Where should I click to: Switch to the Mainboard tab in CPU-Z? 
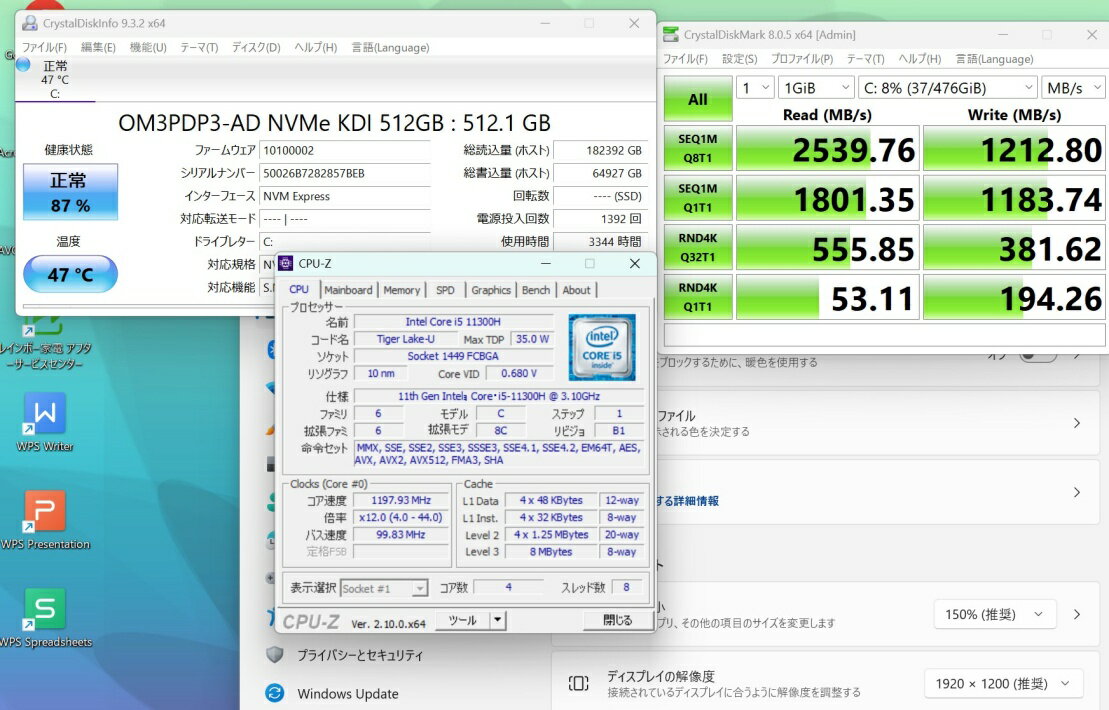coord(348,290)
